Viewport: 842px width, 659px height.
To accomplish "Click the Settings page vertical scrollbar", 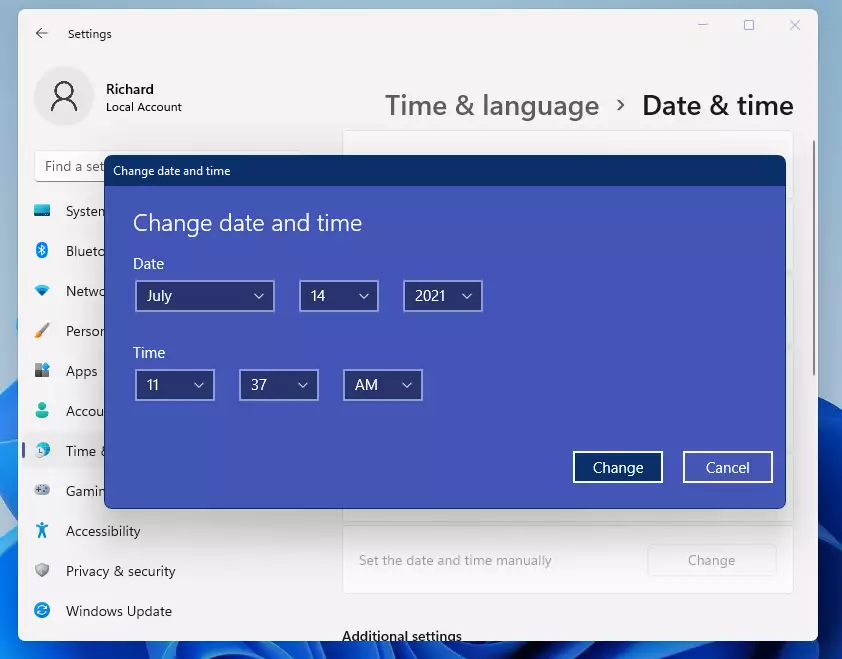I will click(814, 258).
